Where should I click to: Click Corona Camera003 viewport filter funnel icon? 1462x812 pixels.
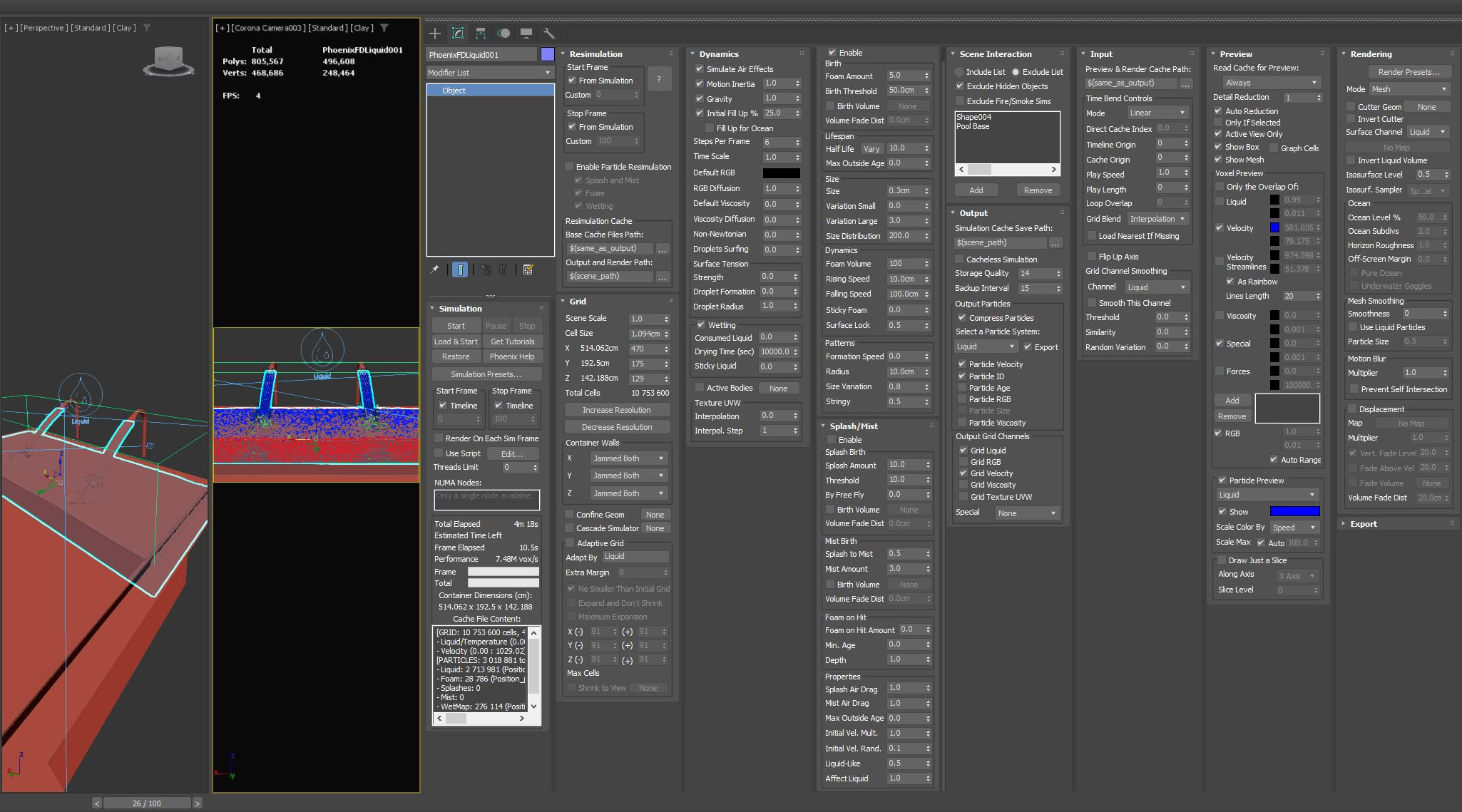(x=384, y=28)
